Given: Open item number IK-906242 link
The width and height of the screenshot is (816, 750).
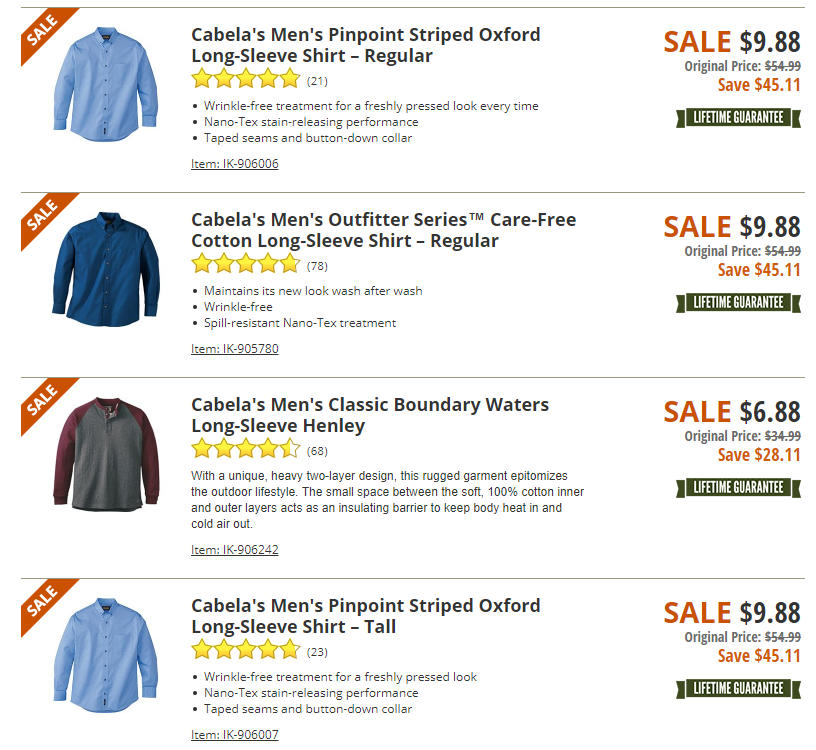Looking at the screenshot, I should (234, 549).
